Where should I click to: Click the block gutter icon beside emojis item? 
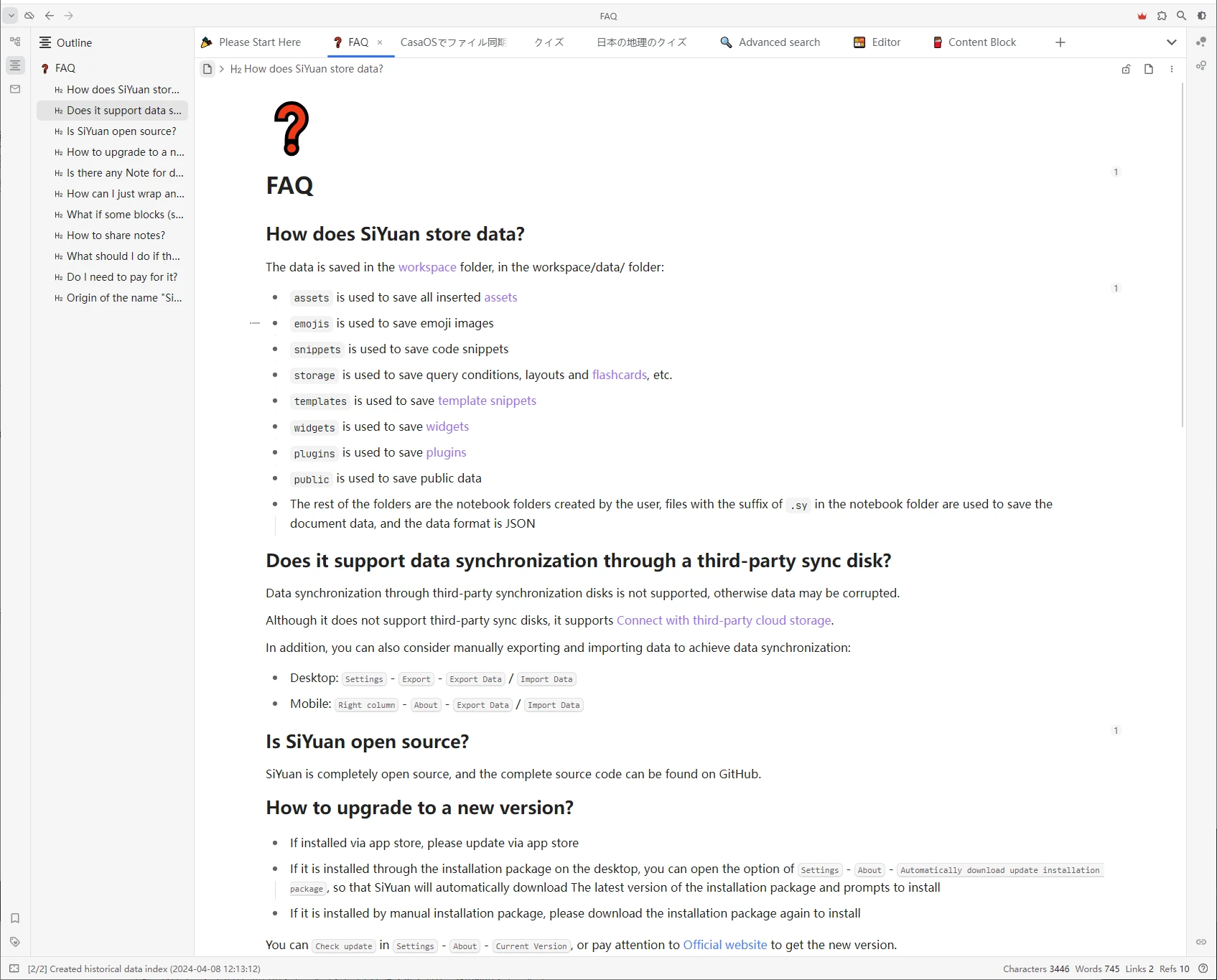point(255,323)
